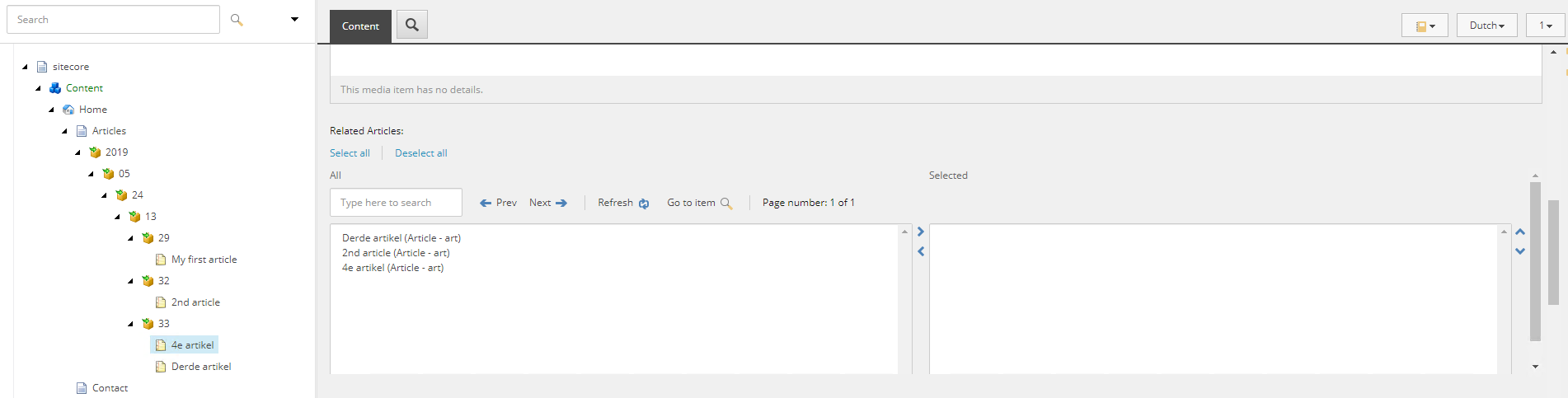Viewport: 1568px width, 398px height.
Task: Open the navigate icon dropdown button
Action: pyautogui.click(x=1425, y=26)
